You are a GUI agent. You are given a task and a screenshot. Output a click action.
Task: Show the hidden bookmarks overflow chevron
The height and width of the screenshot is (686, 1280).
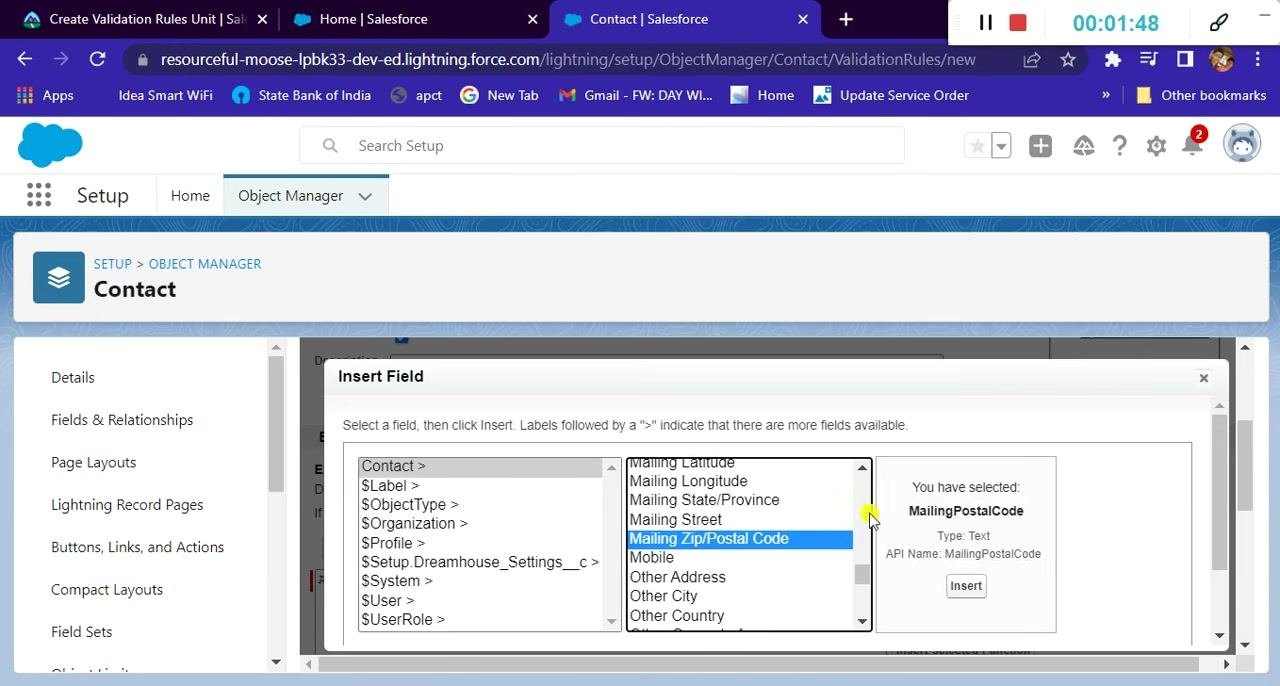1105,95
